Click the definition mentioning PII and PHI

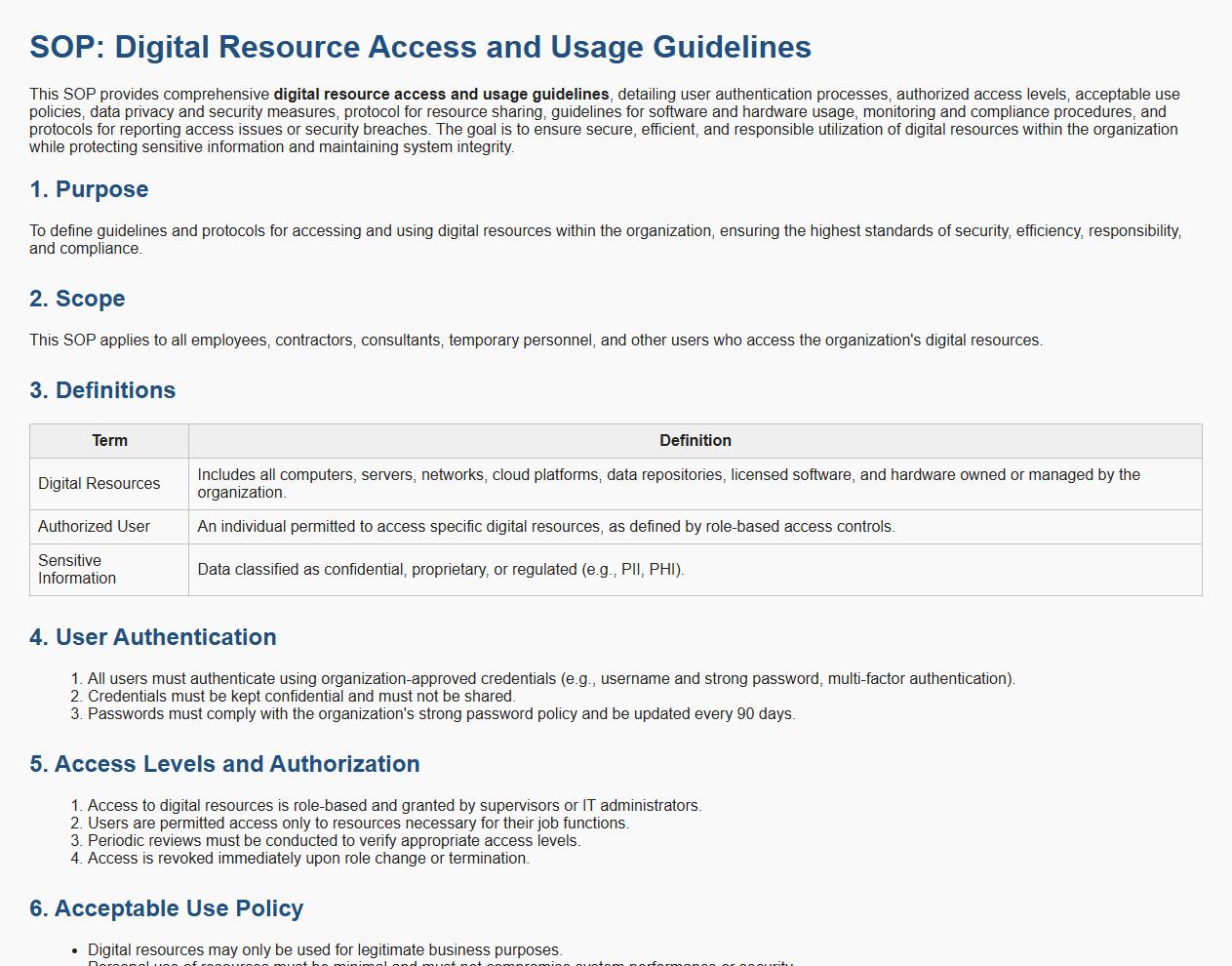click(440, 570)
